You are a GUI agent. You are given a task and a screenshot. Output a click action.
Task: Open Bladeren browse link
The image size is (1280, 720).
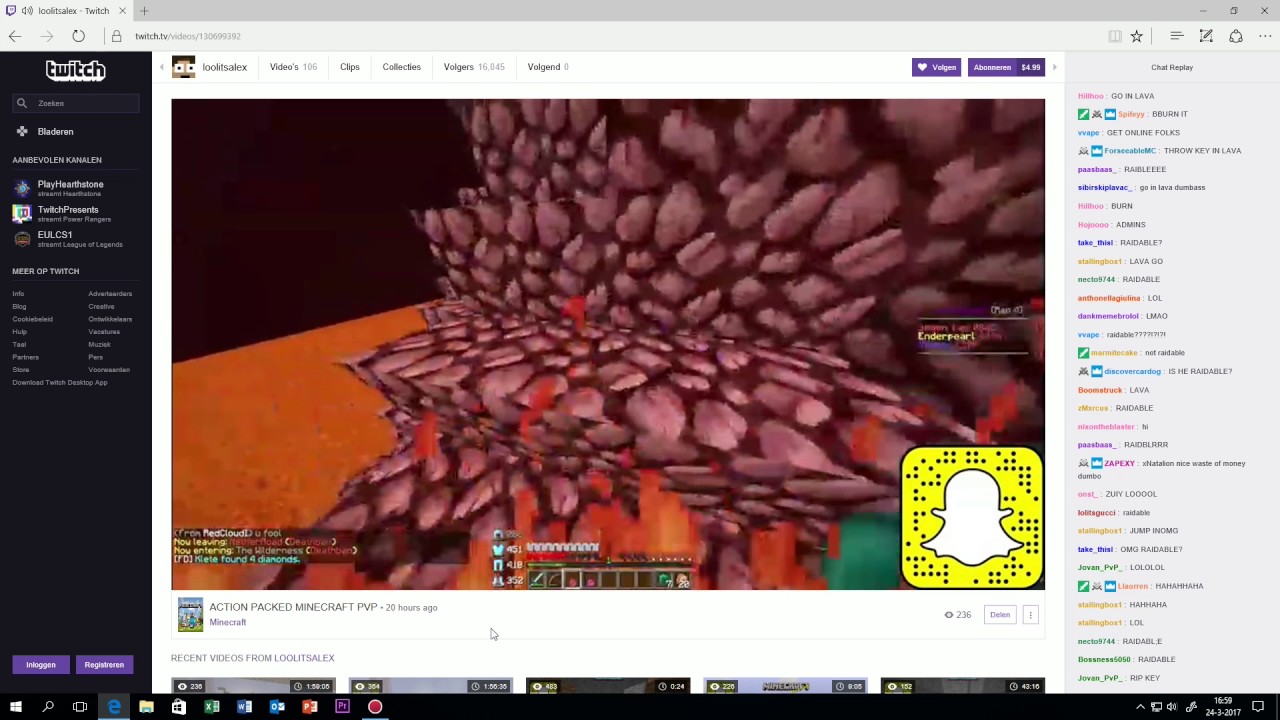click(x=55, y=131)
